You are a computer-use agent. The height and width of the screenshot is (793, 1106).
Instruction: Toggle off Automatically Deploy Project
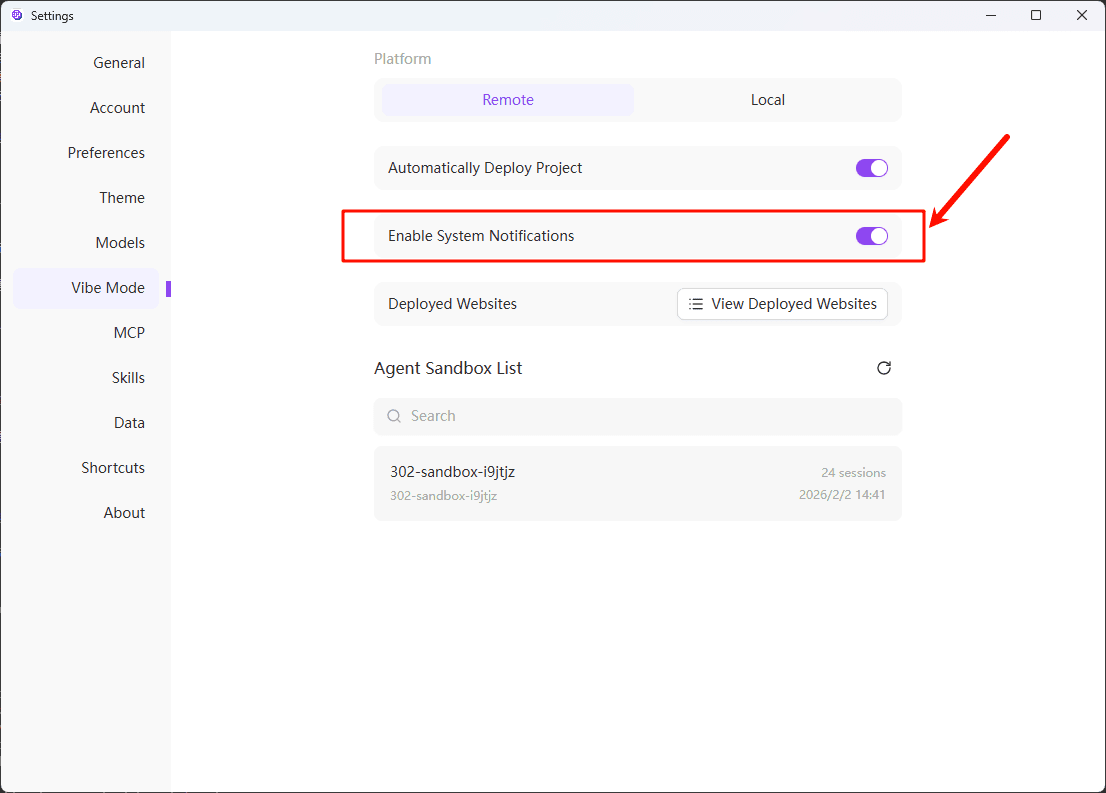(x=871, y=168)
